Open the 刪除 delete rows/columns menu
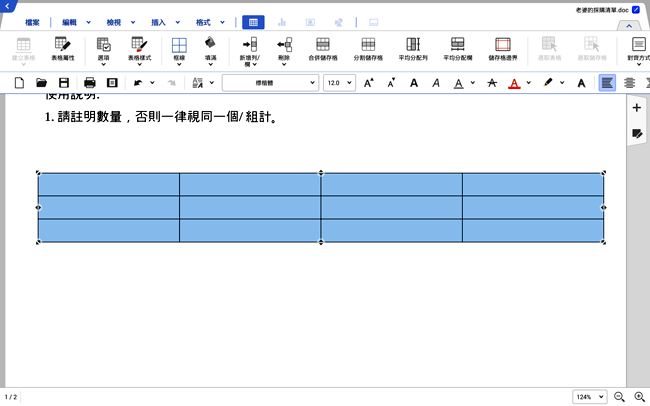Viewport: 650px width, 406px height. tap(284, 51)
